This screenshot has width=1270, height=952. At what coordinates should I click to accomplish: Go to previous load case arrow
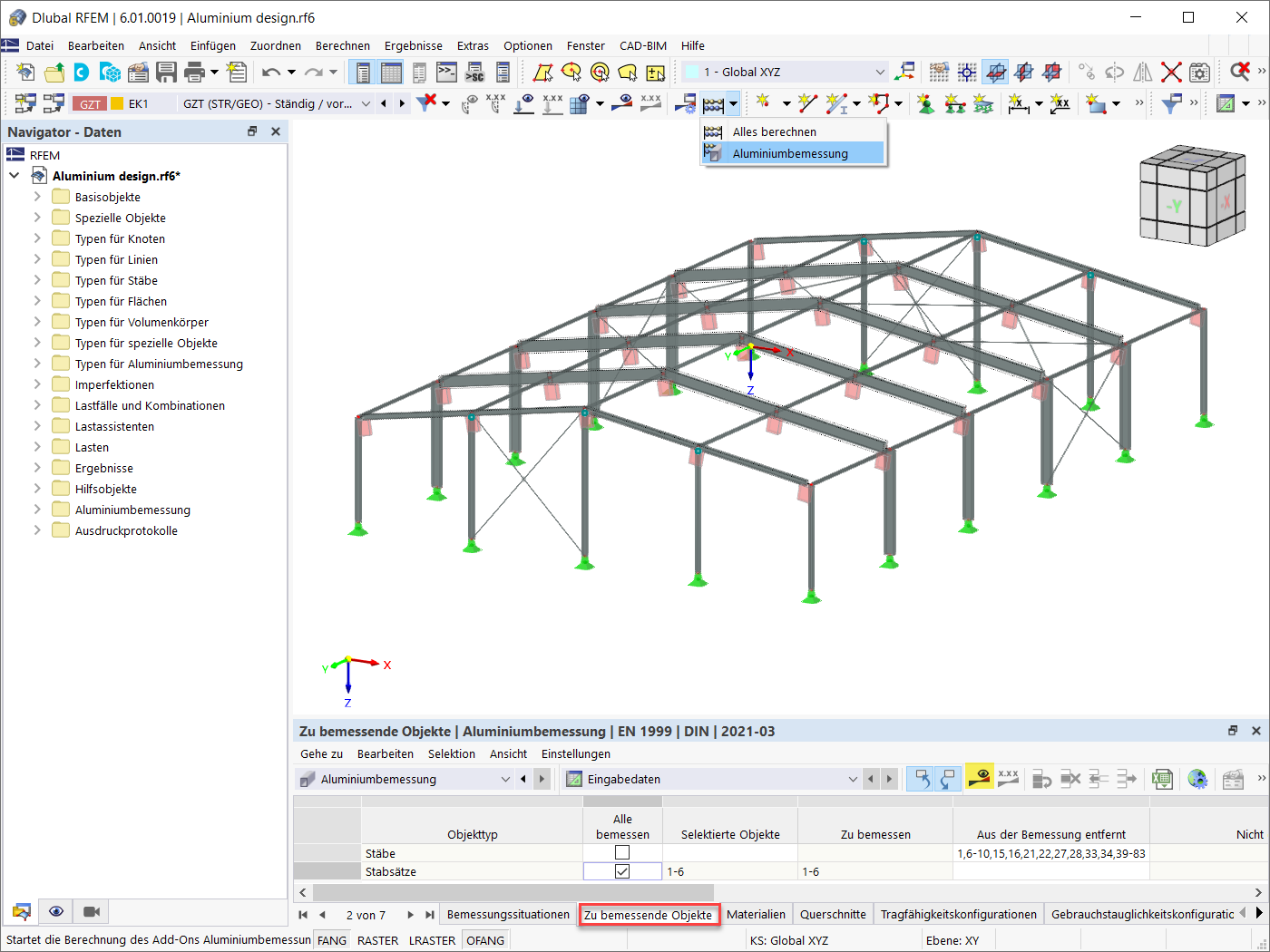384,104
